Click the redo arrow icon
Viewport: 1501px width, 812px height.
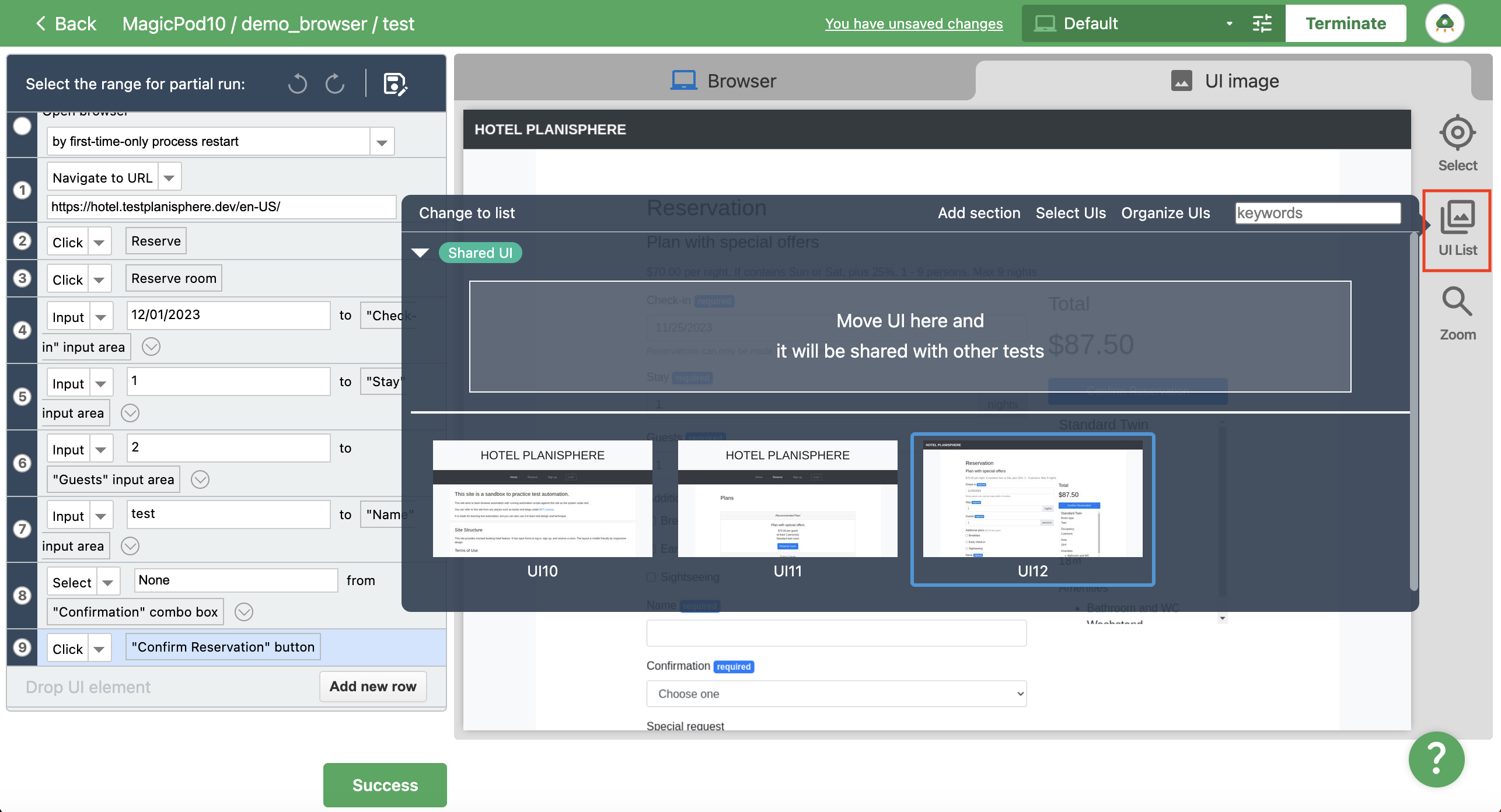(335, 83)
